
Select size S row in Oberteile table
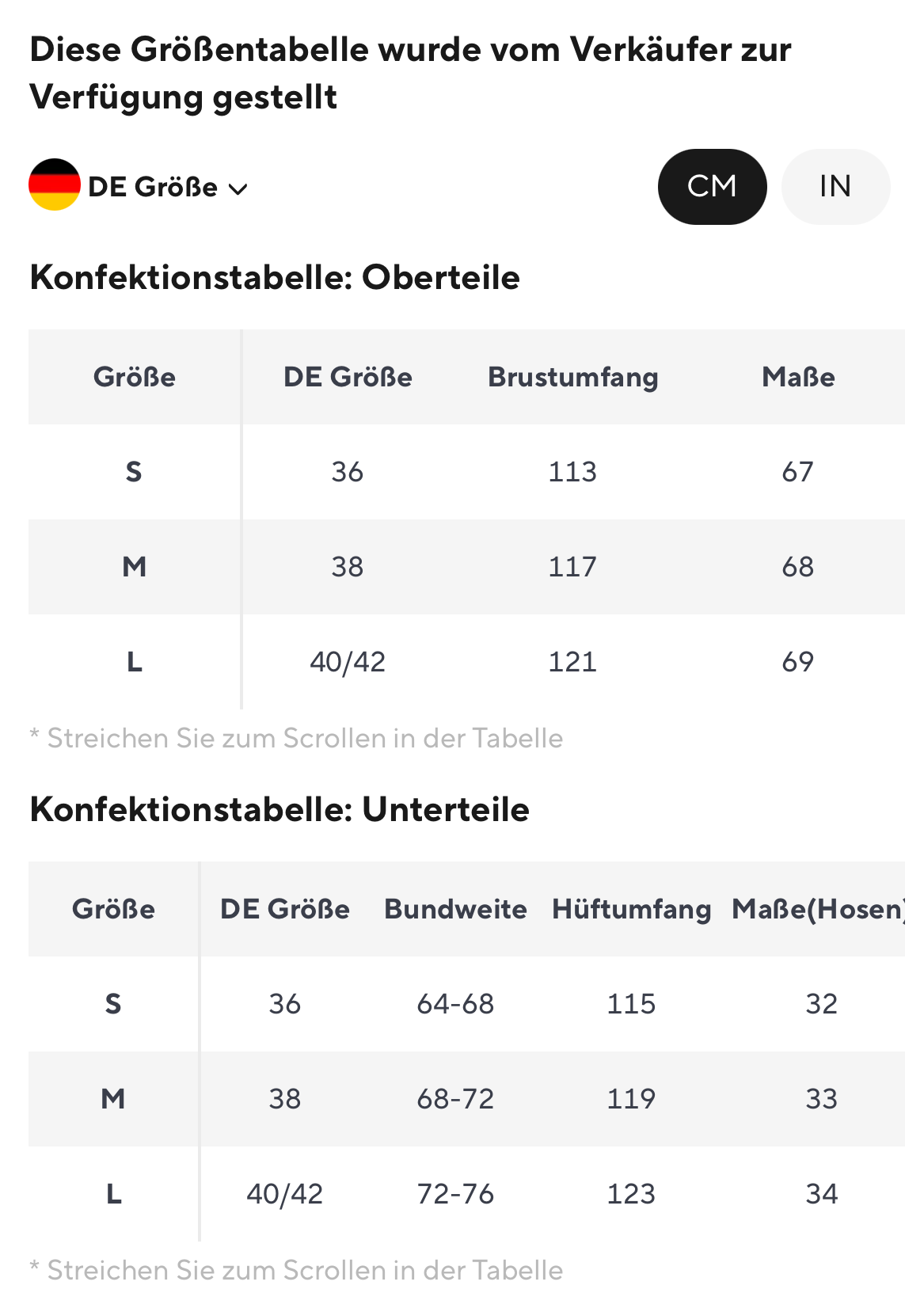point(134,472)
